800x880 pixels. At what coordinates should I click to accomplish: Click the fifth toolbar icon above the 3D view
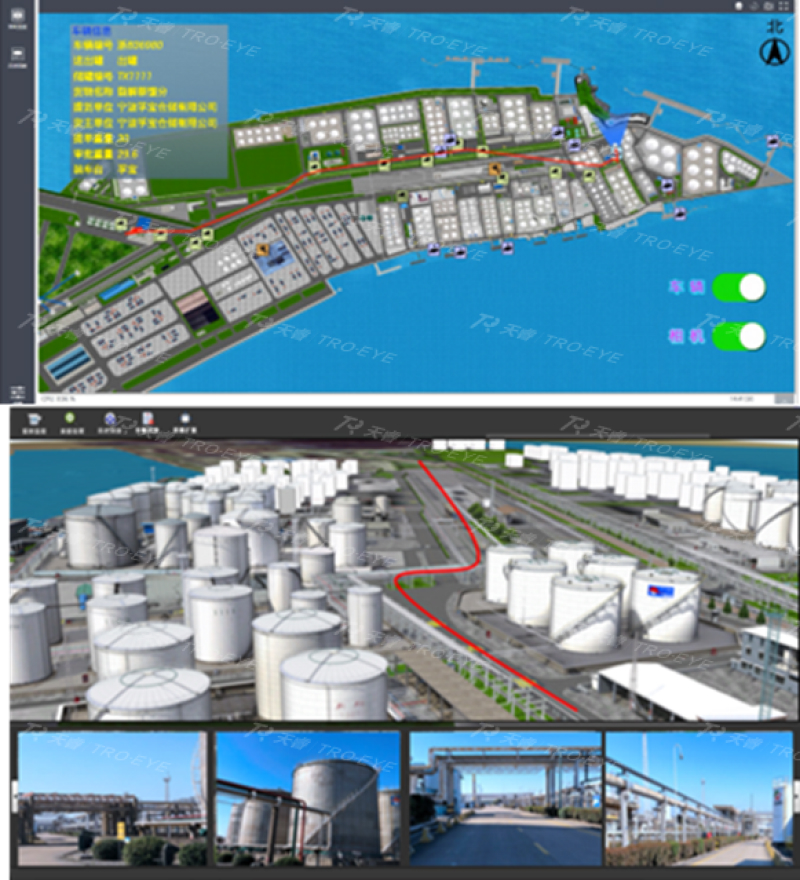[x=185, y=422]
